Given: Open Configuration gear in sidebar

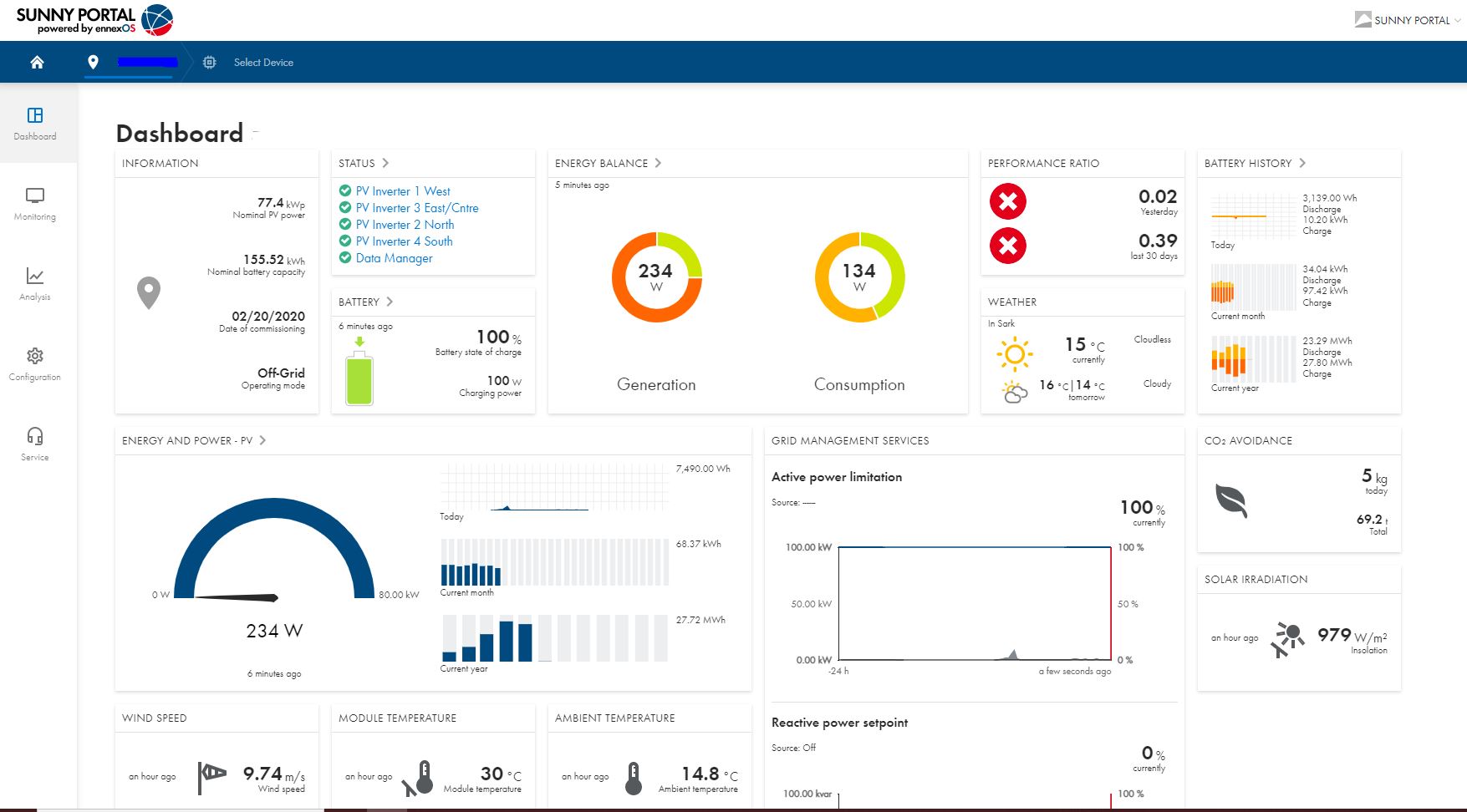Looking at the screenshot, I should point(35,363).
